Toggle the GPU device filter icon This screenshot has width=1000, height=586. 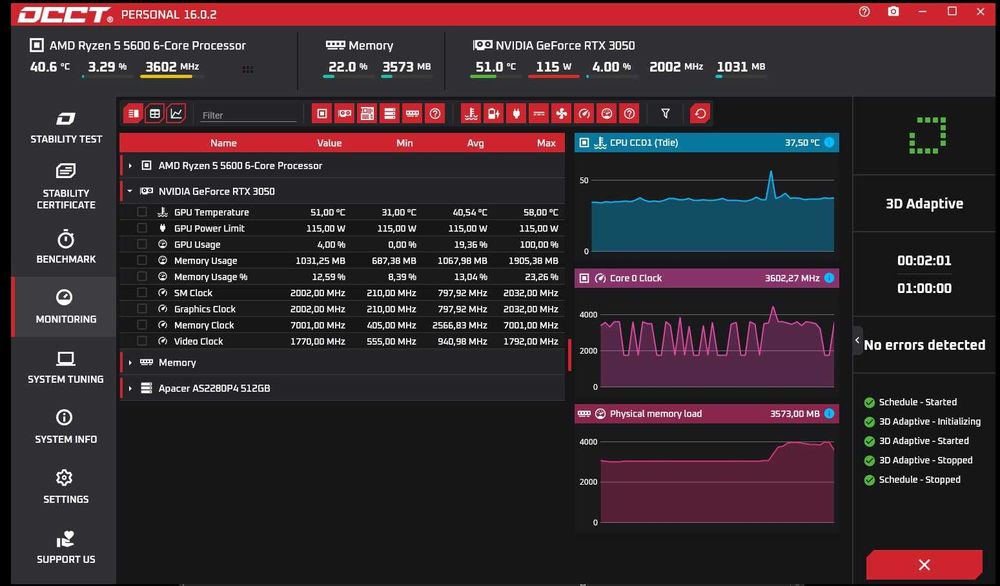(344, 114)
